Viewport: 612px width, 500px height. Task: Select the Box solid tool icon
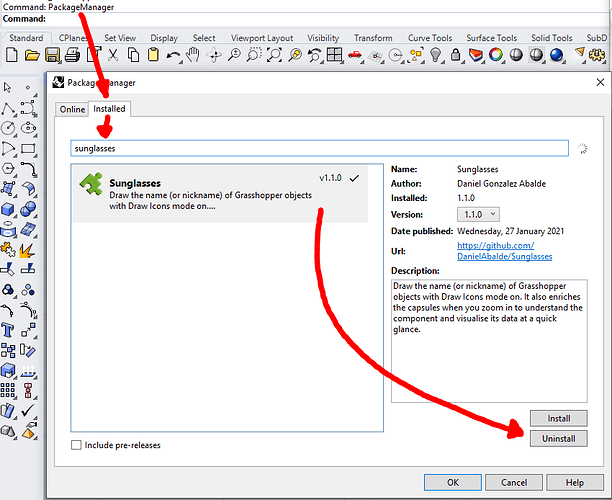[x=8, y=210]
